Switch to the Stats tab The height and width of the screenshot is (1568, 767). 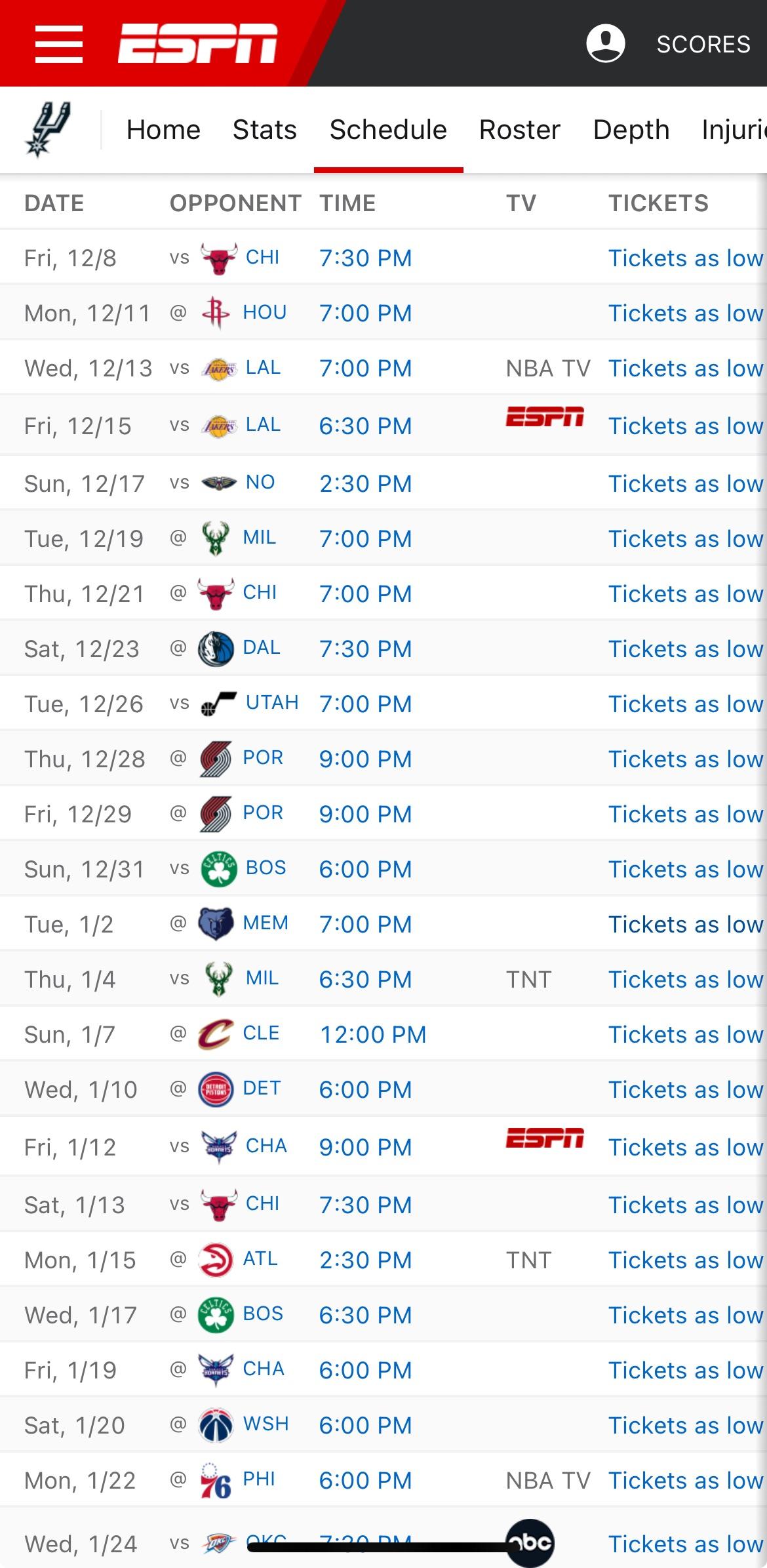pyautogui.click(x=264, y=130)
